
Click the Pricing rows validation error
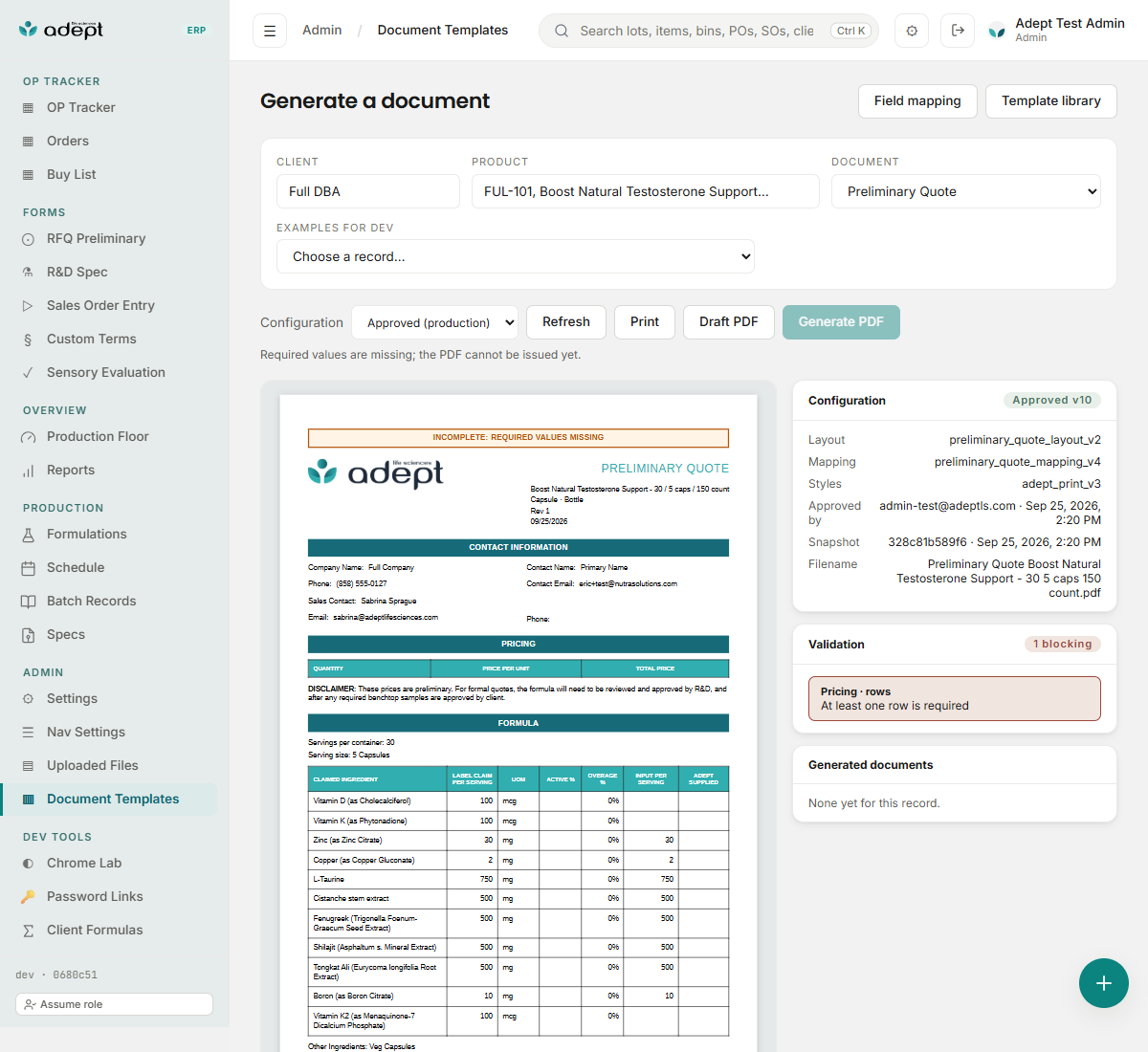955,699
